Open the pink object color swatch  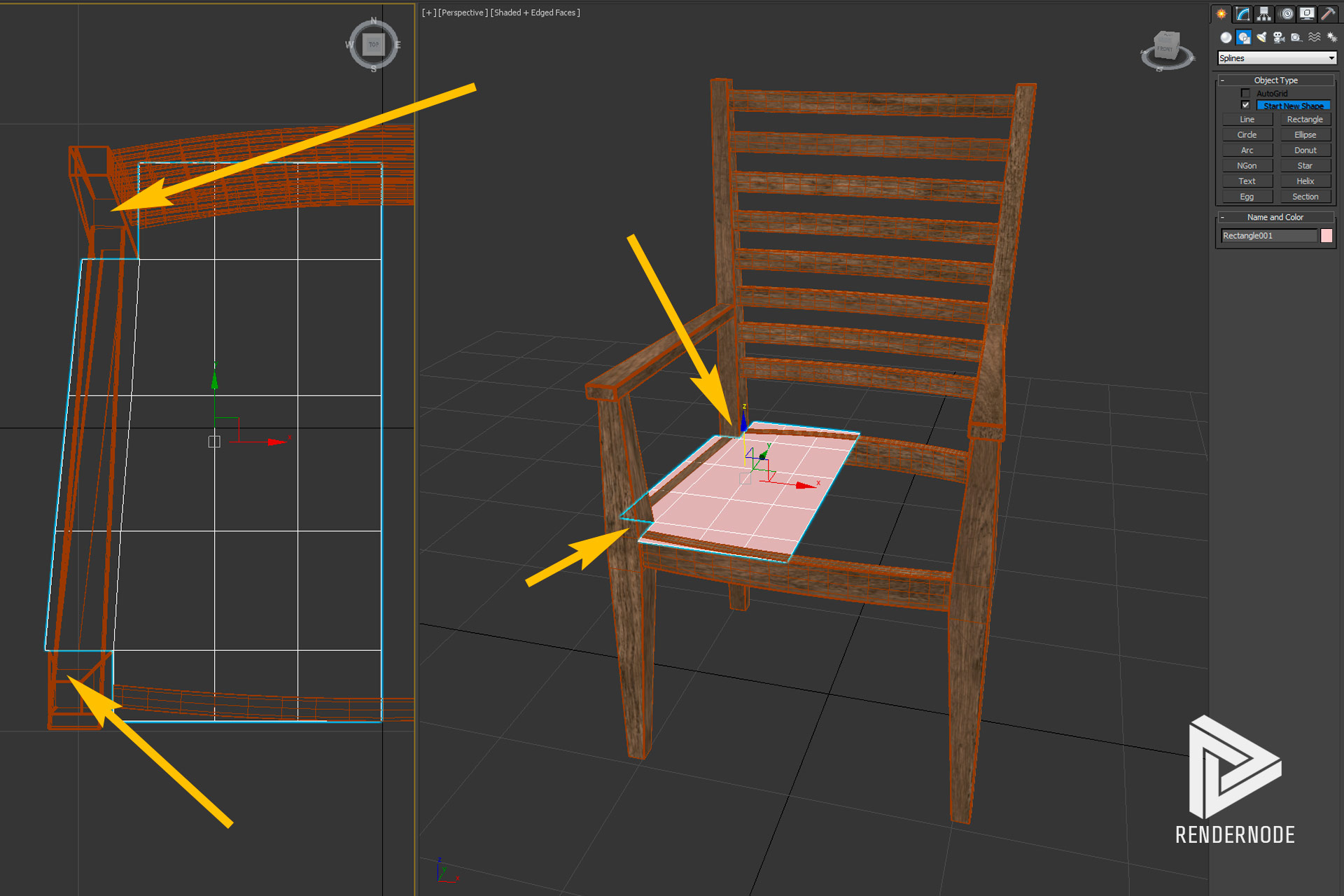coord(1326,236)
